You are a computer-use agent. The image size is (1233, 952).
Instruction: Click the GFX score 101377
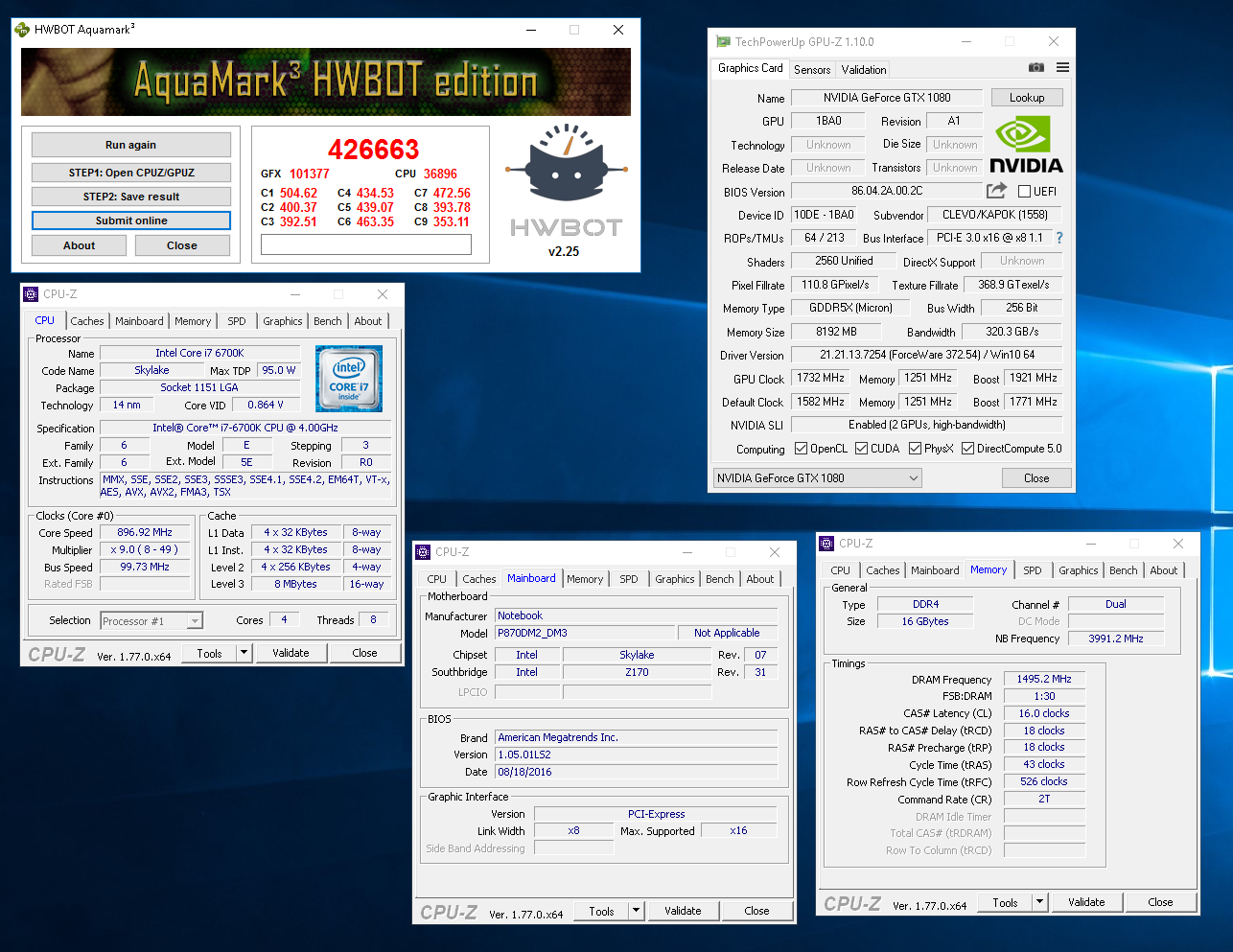point(310,174)
